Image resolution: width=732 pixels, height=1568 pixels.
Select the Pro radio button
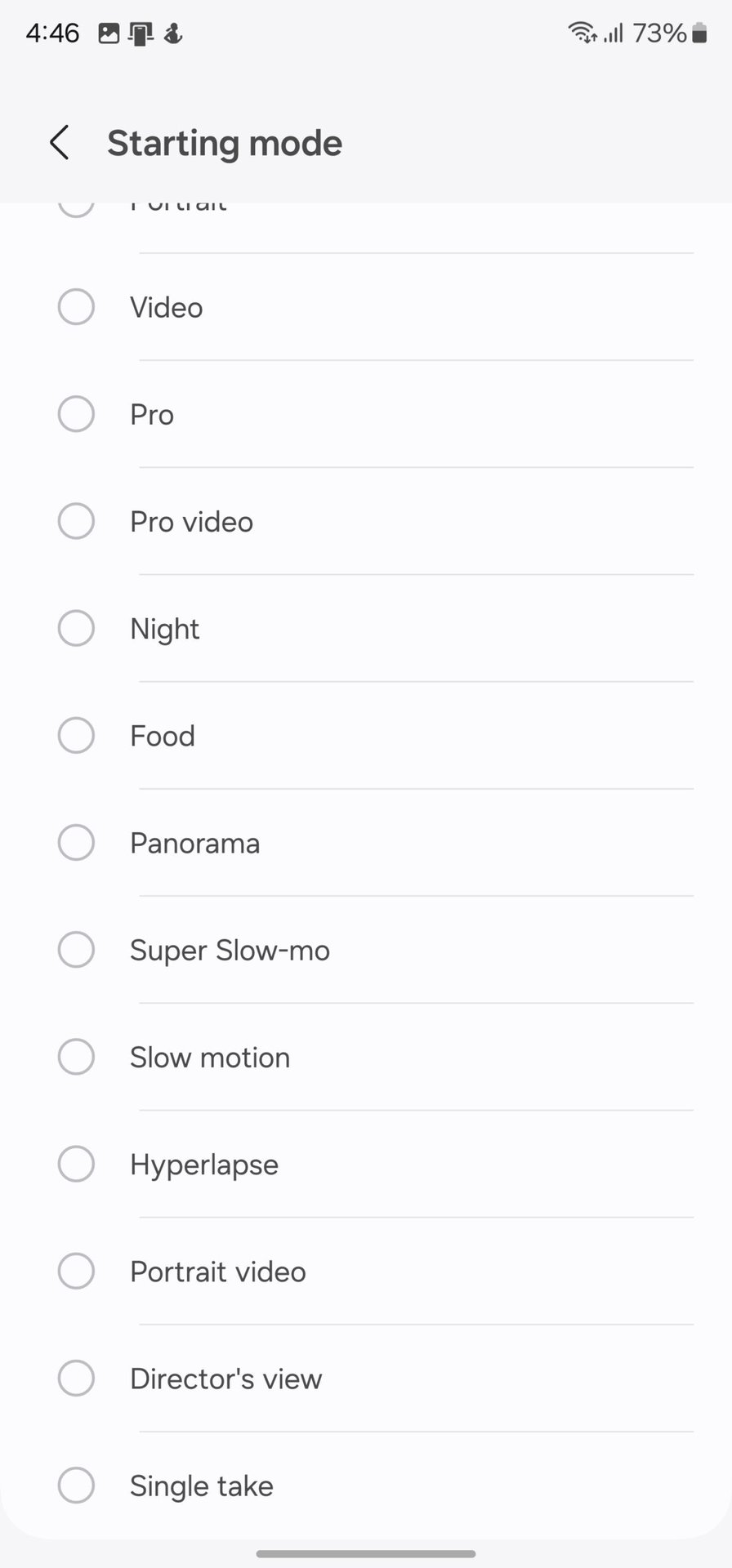76,414
